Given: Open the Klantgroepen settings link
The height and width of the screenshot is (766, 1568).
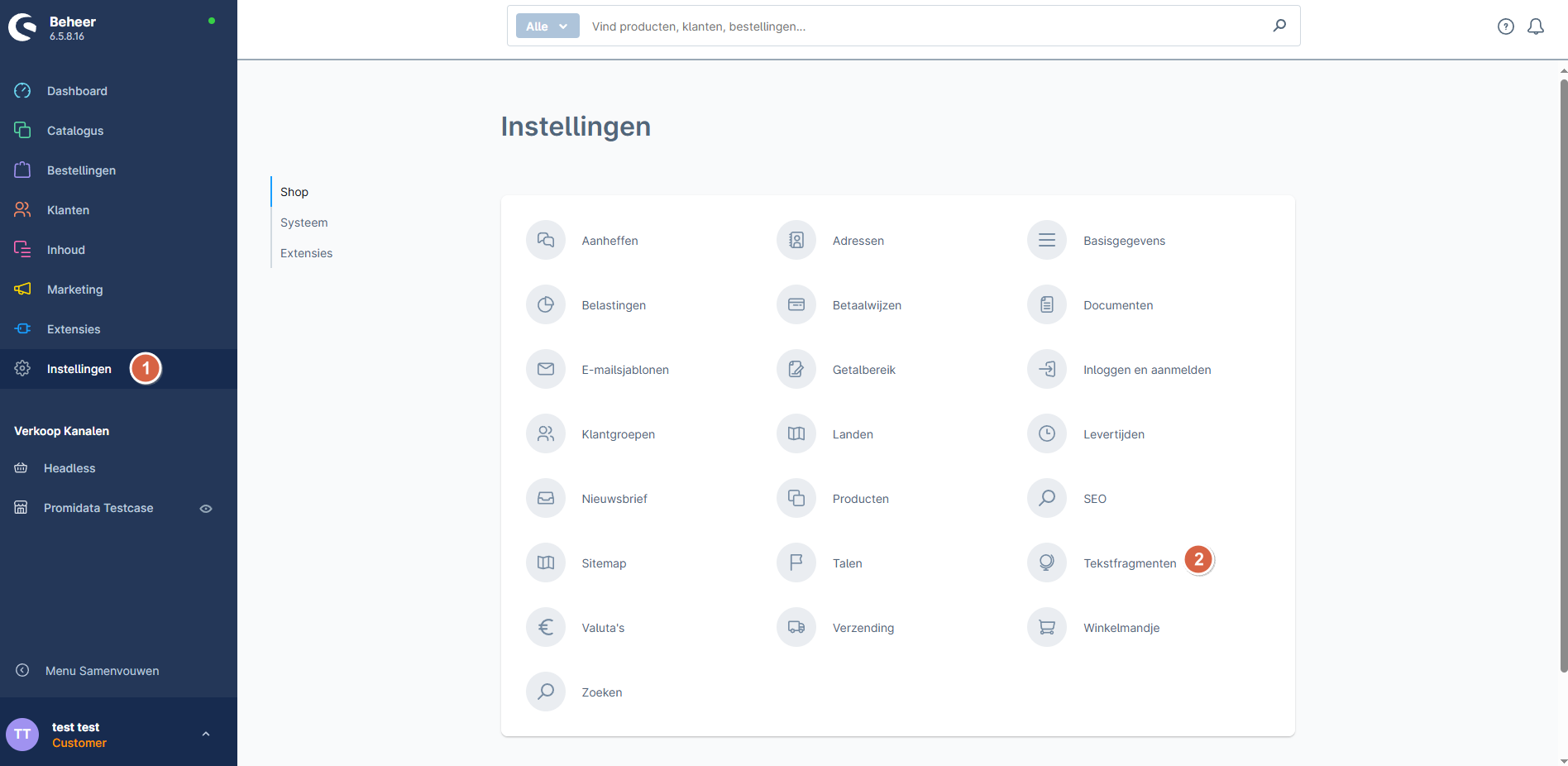Looking at the screenshot, I should 618,434.
